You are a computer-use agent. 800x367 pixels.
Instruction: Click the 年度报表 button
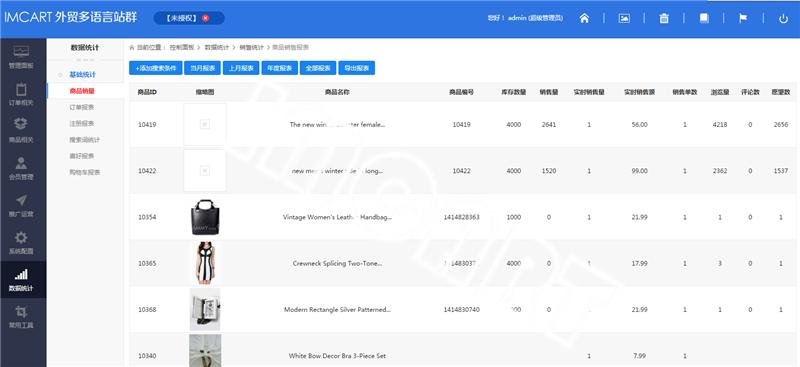[x=280, y=68]
